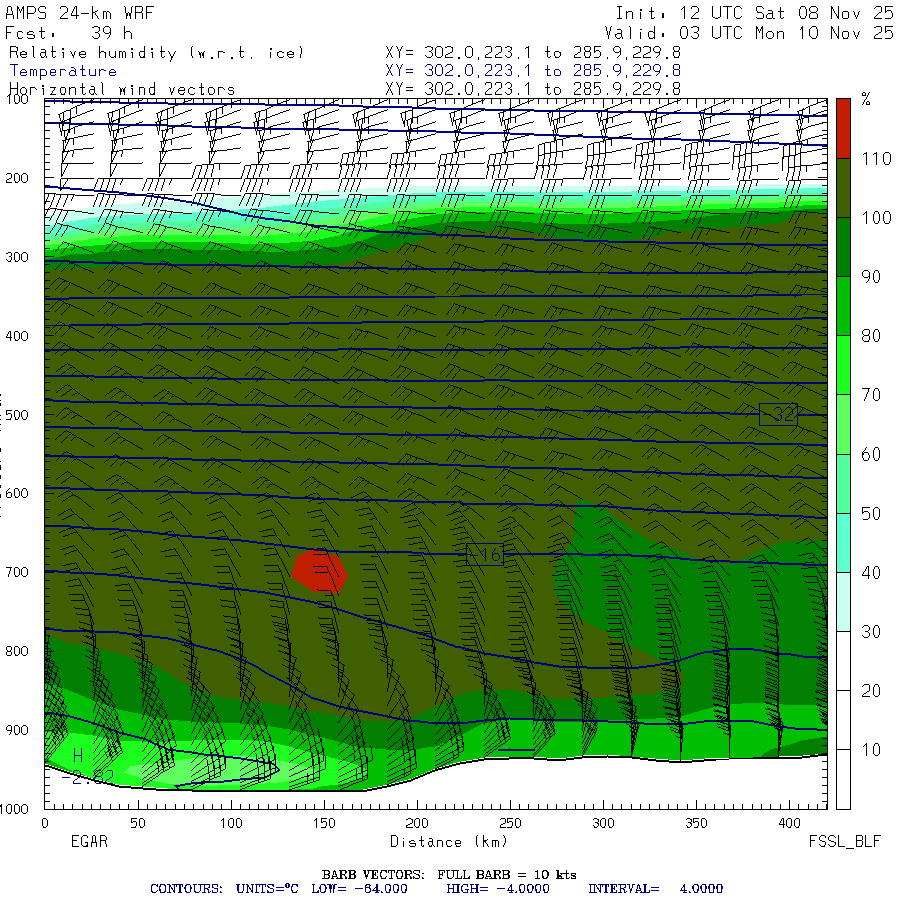Click the 500 pressure axis label
This screenshot has width=900, height=900.
(x=17, y=415)
